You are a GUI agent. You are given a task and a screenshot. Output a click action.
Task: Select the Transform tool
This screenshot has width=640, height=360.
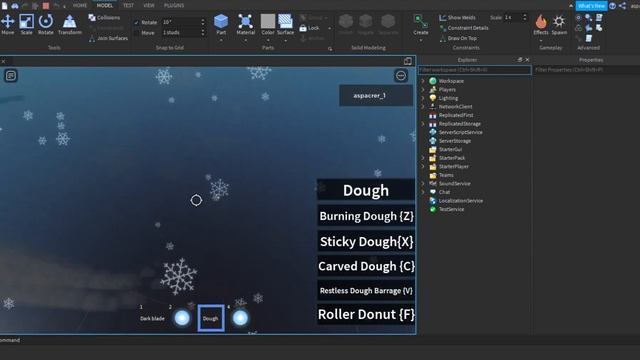(70, 24)
